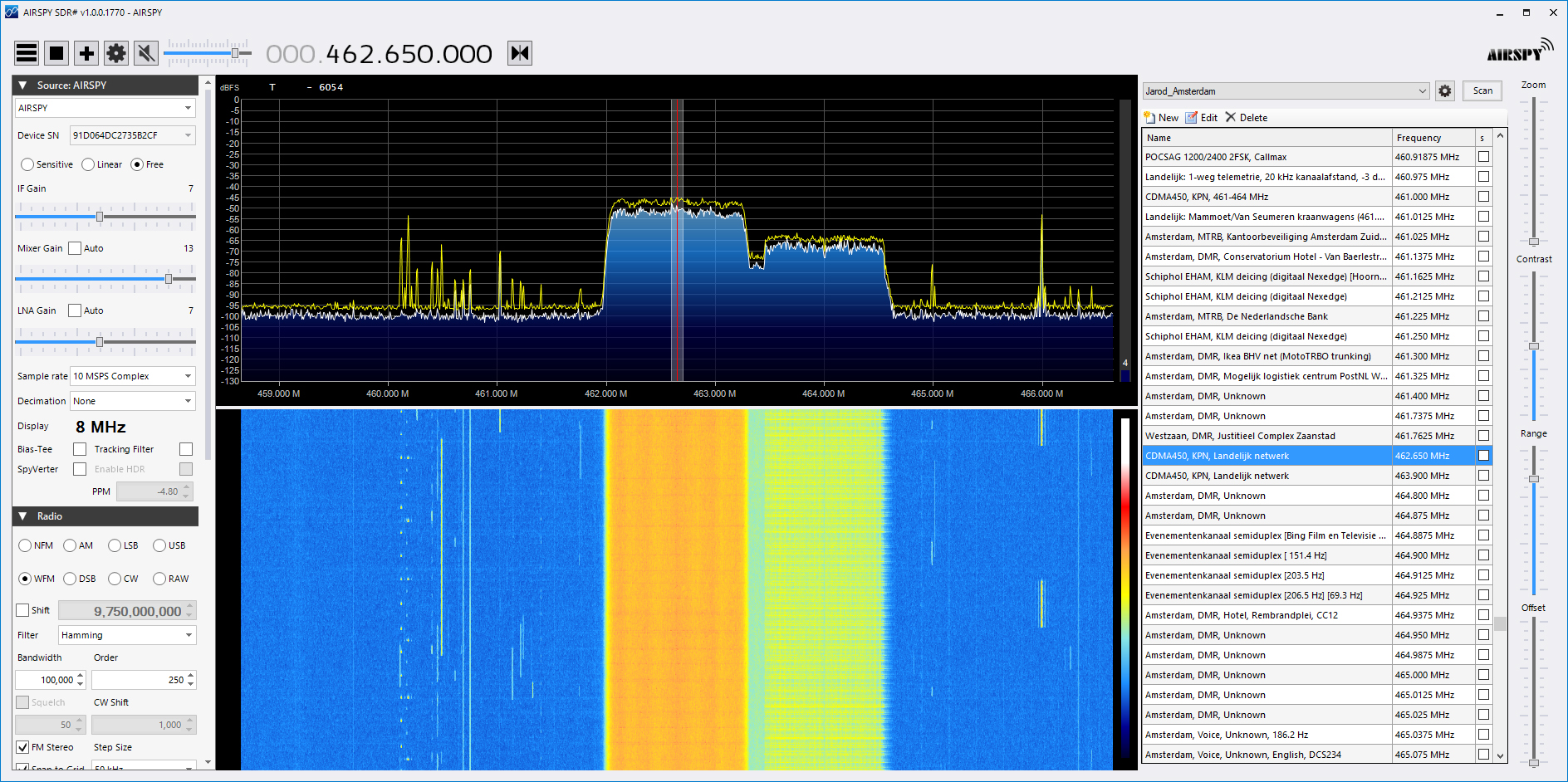This screenshot has width=1568, height=782.
Task: Enable Mixer Gain Auto checkbox
Action: point(75,248)
